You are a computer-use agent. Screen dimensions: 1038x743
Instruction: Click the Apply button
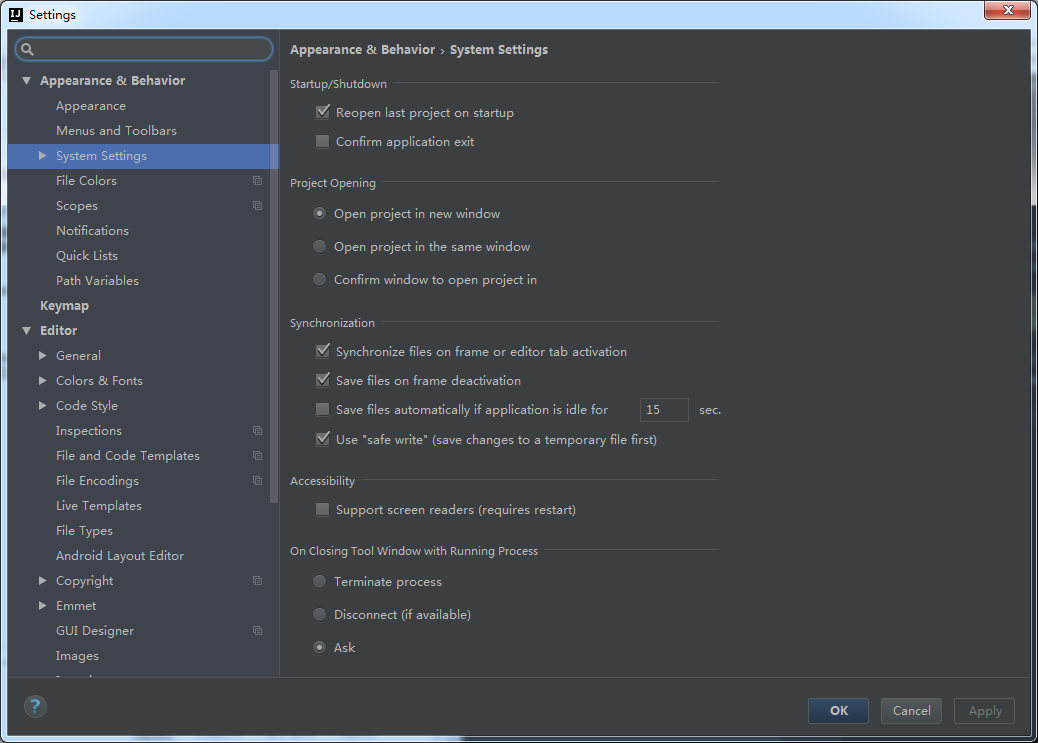click(x=984, y=711)
